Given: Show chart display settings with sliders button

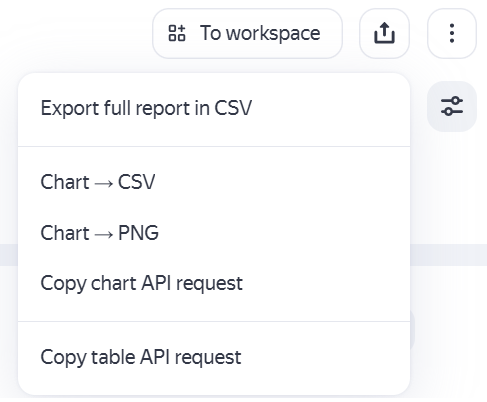Looking at the screenshot, I should [452, 106].
